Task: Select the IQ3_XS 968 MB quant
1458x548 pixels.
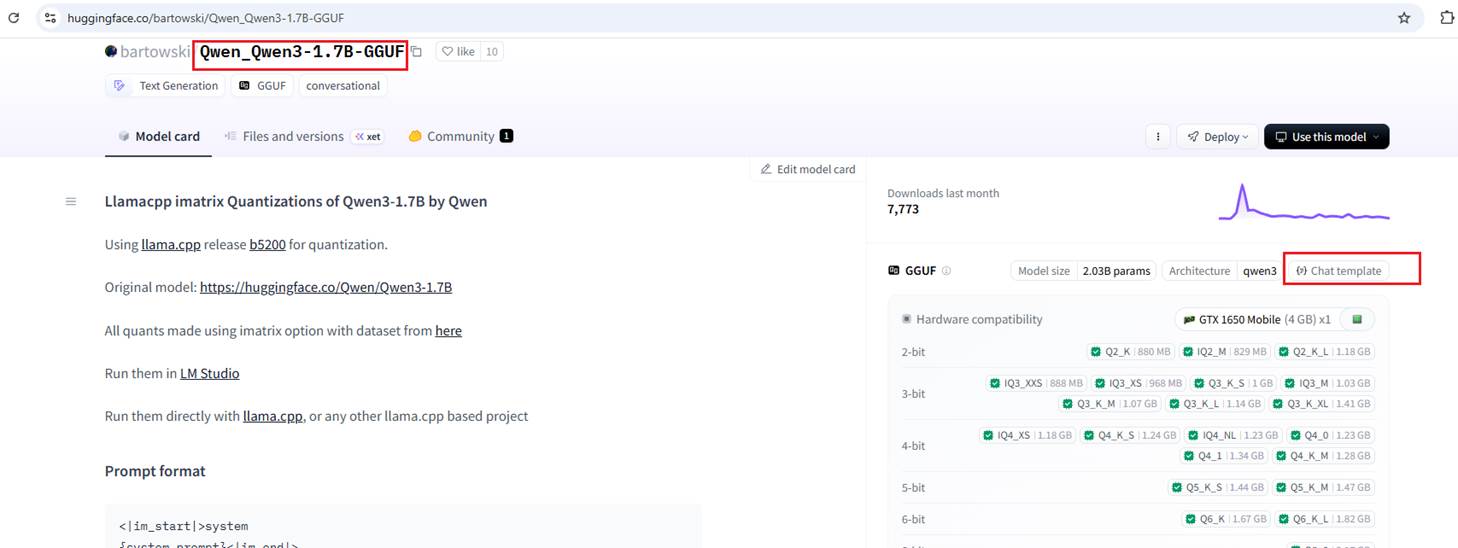Action: point(1138,383)
